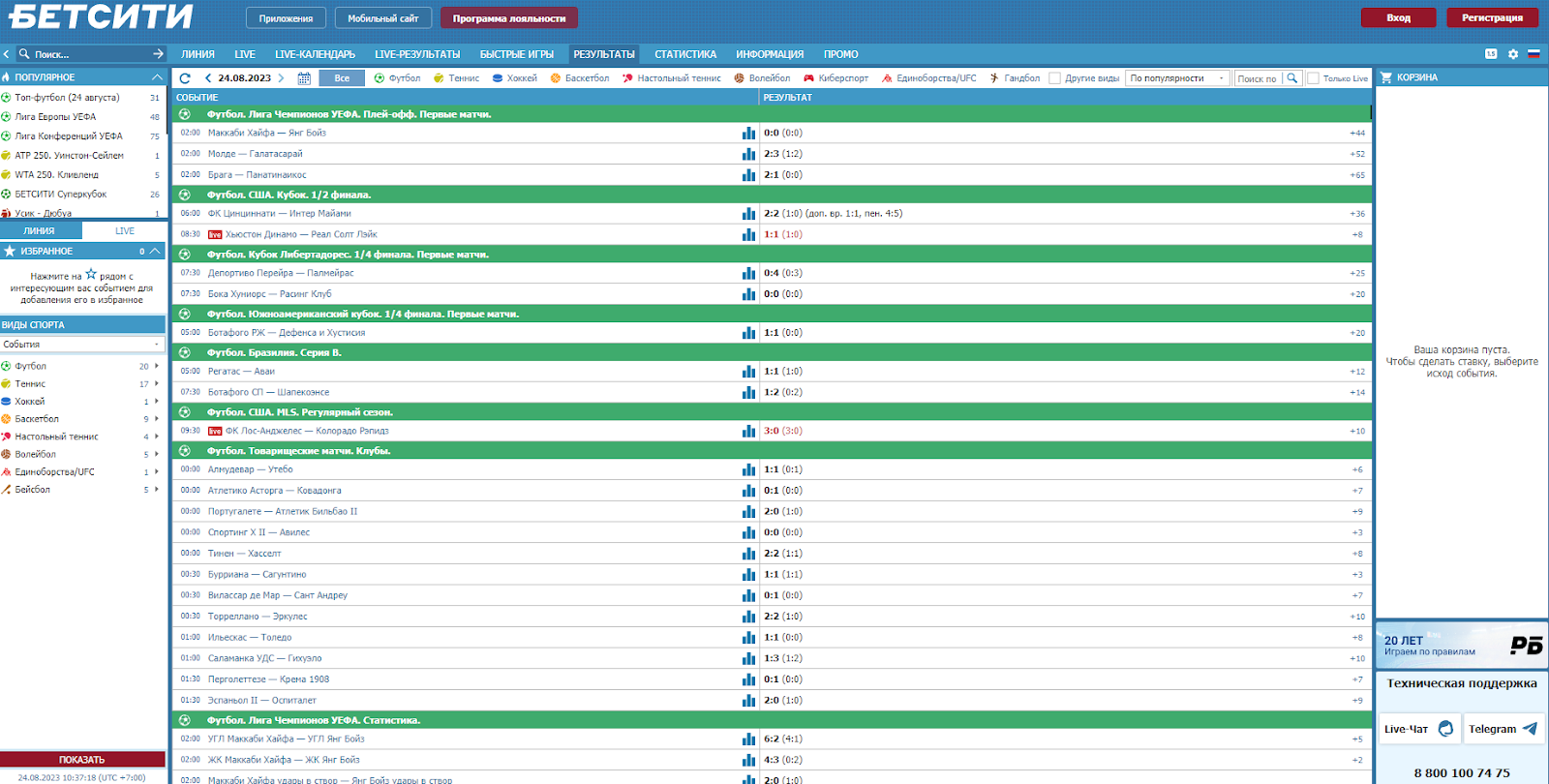Screen dimensions: 1549x784
Task: Collapse left sidebar with back chevron
Action: [6, 54]
